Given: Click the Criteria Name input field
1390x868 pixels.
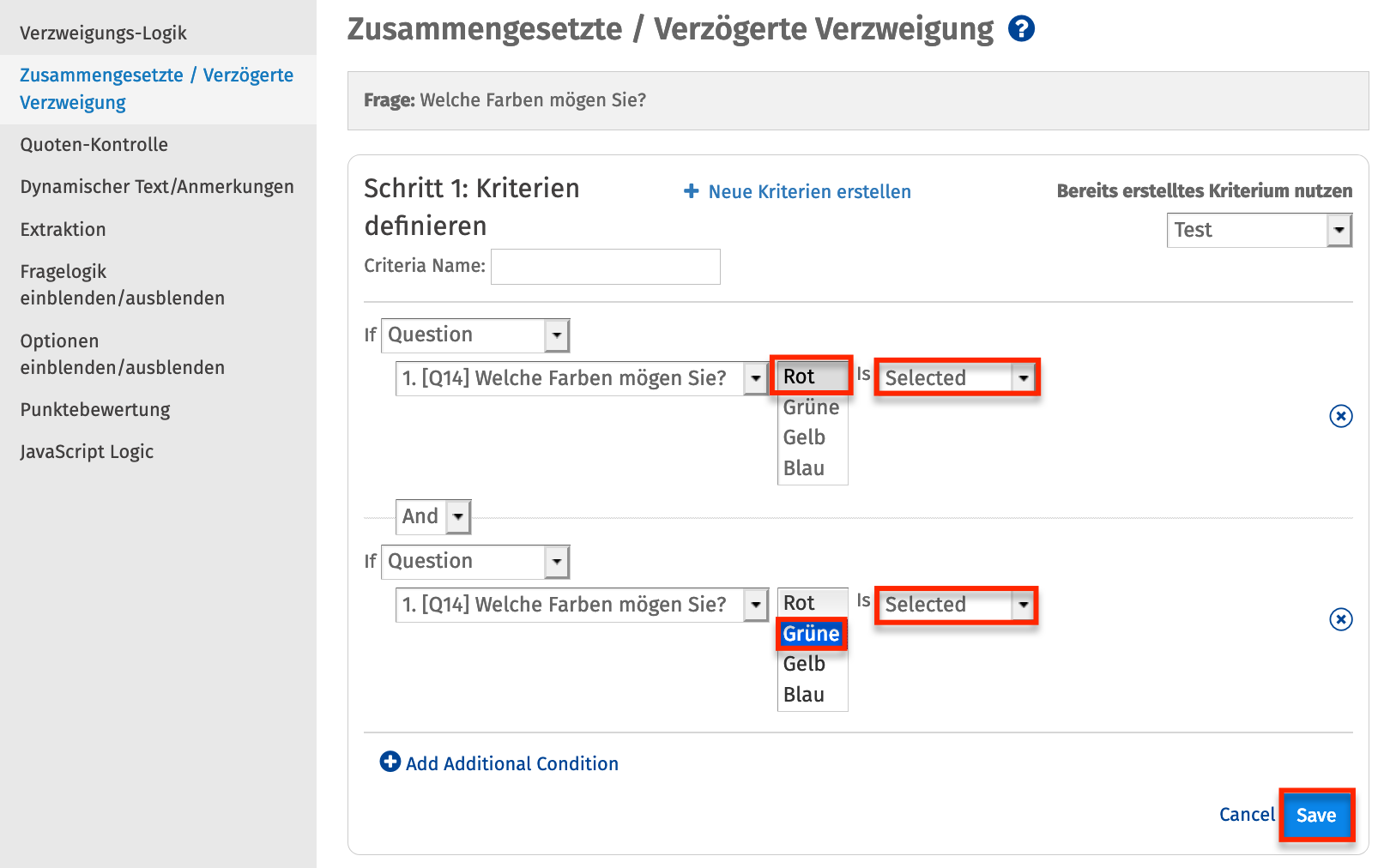Looking at the screenshot, I should (x=605, y=267).
